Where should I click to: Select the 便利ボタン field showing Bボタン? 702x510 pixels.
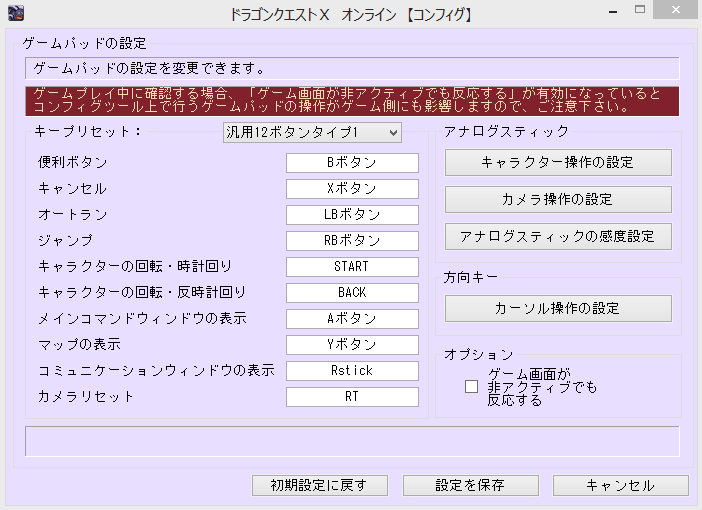352,163
